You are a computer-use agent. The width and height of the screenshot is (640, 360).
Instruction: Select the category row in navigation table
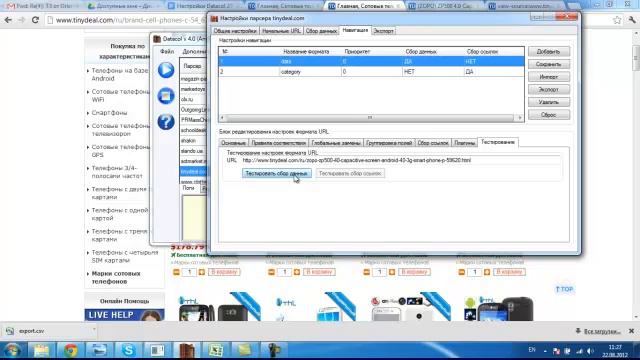[371, 71]
